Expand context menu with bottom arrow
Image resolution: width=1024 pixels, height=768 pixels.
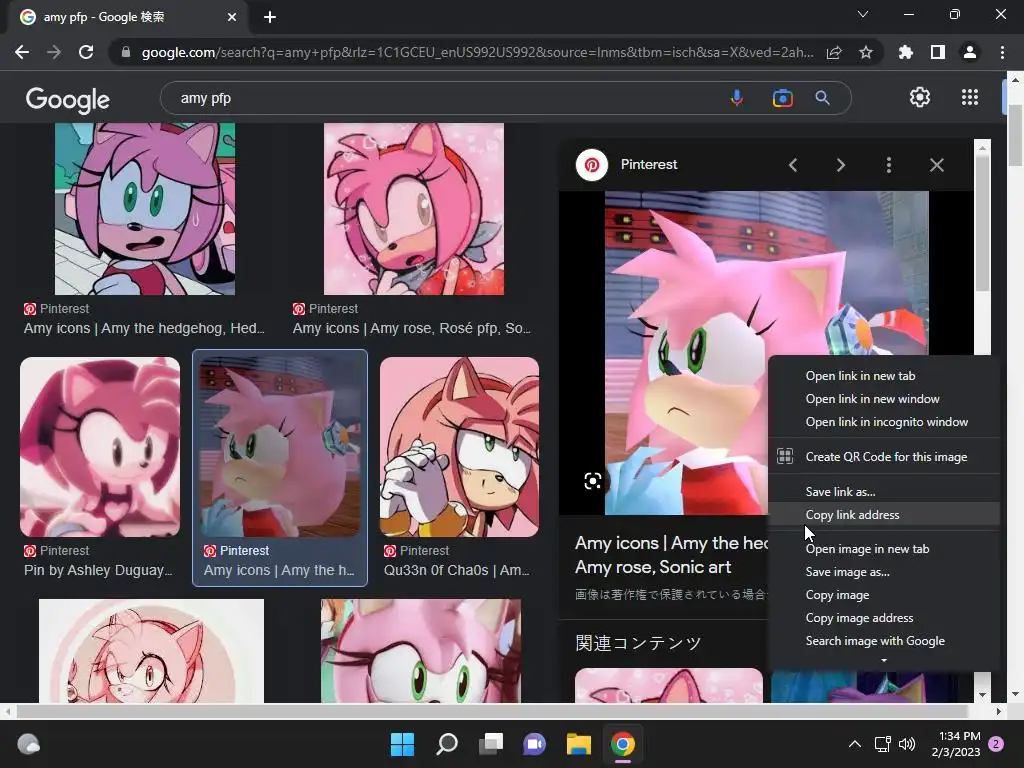884,661
